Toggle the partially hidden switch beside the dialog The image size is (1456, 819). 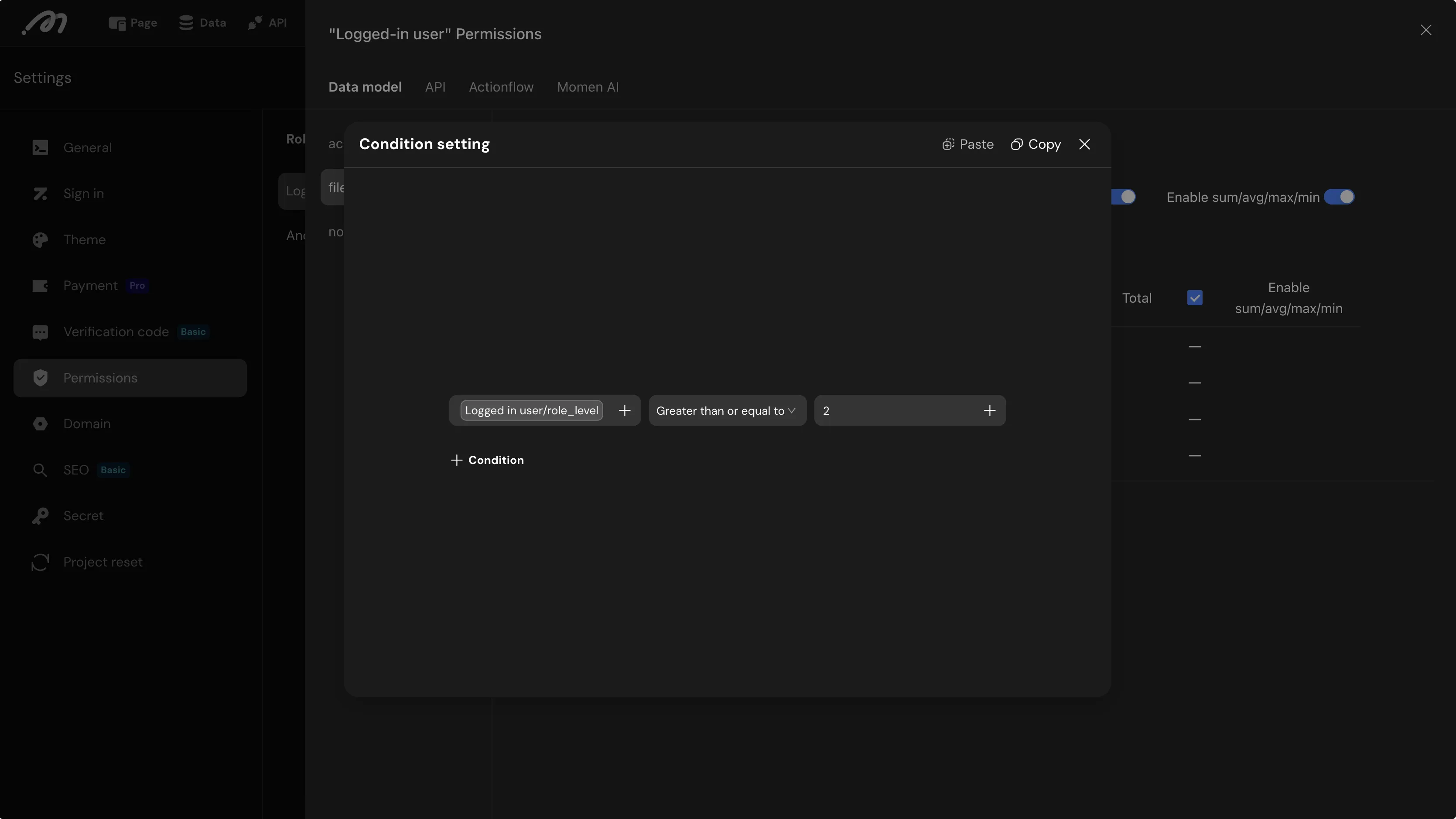point(1124,197)
